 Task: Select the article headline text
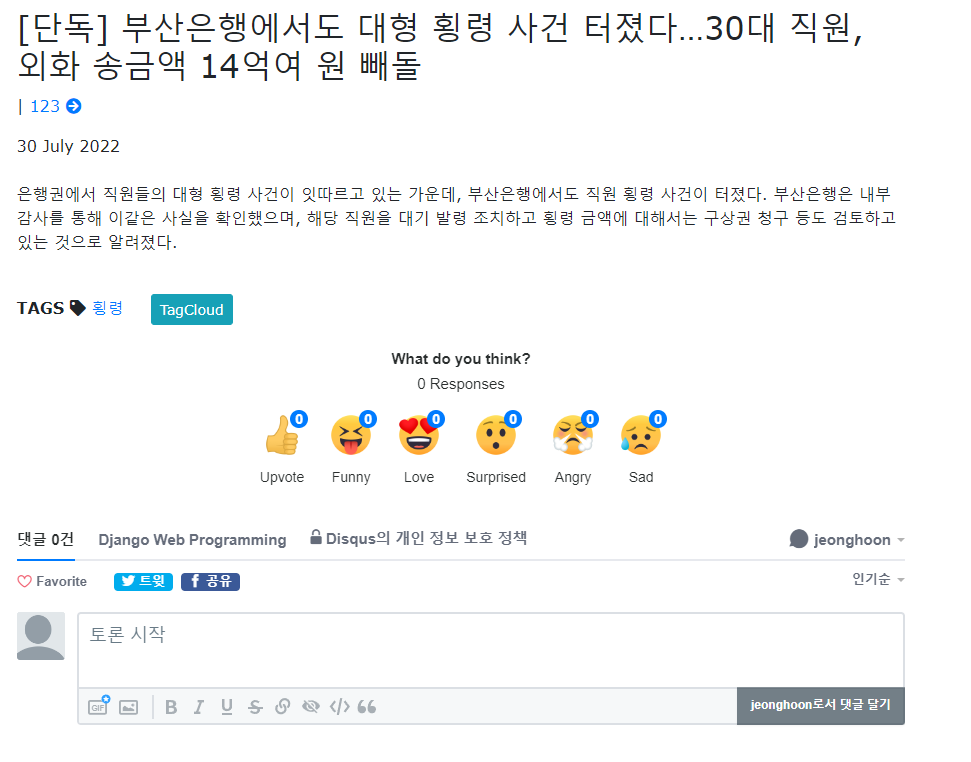click(440, 46)
